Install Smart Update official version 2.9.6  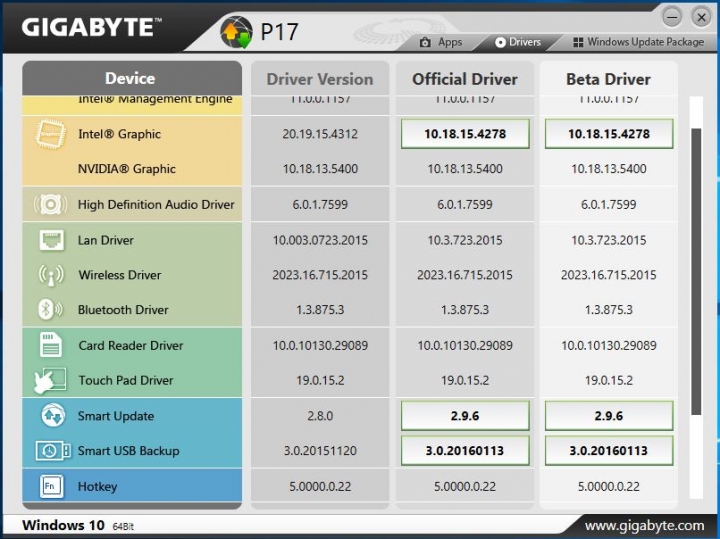[465, 415]
